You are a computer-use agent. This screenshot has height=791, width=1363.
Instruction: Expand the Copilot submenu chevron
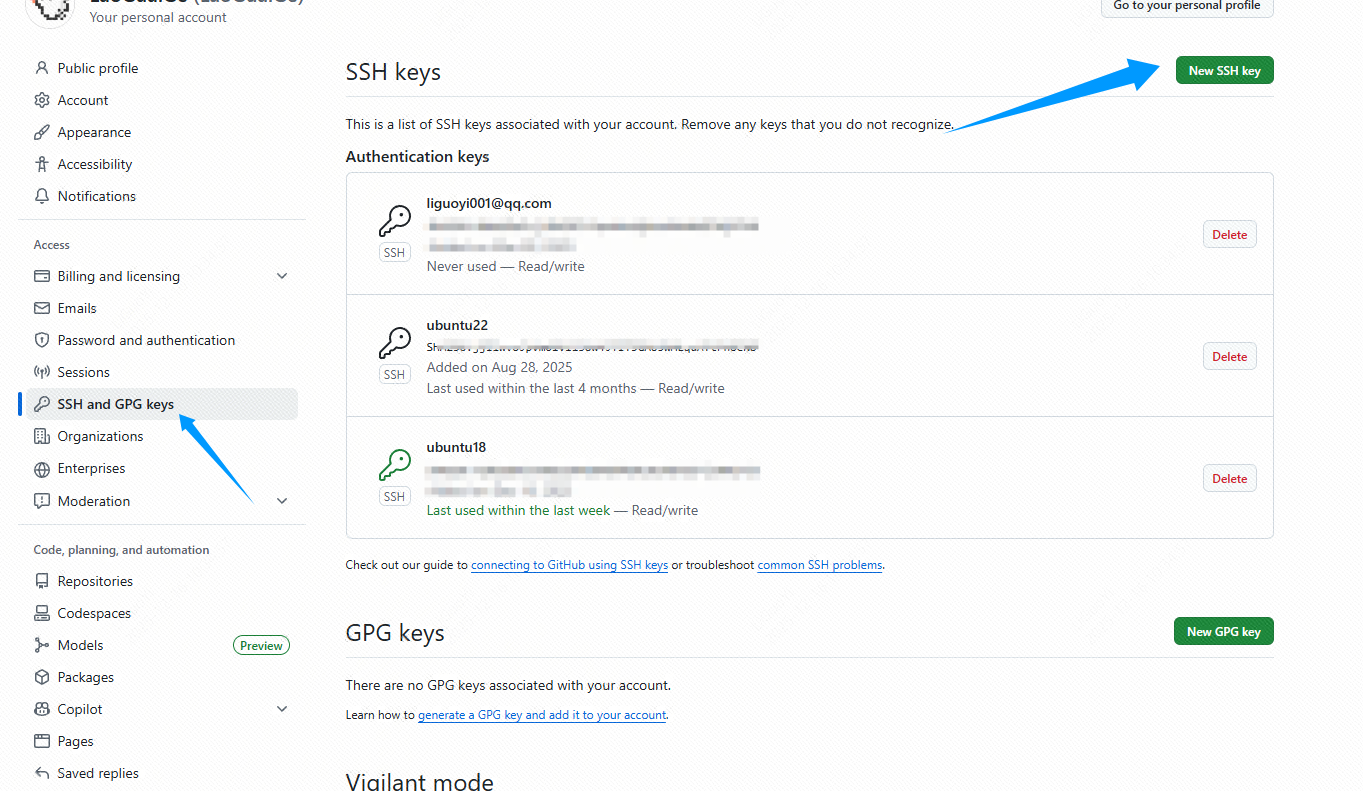point(282,709)
